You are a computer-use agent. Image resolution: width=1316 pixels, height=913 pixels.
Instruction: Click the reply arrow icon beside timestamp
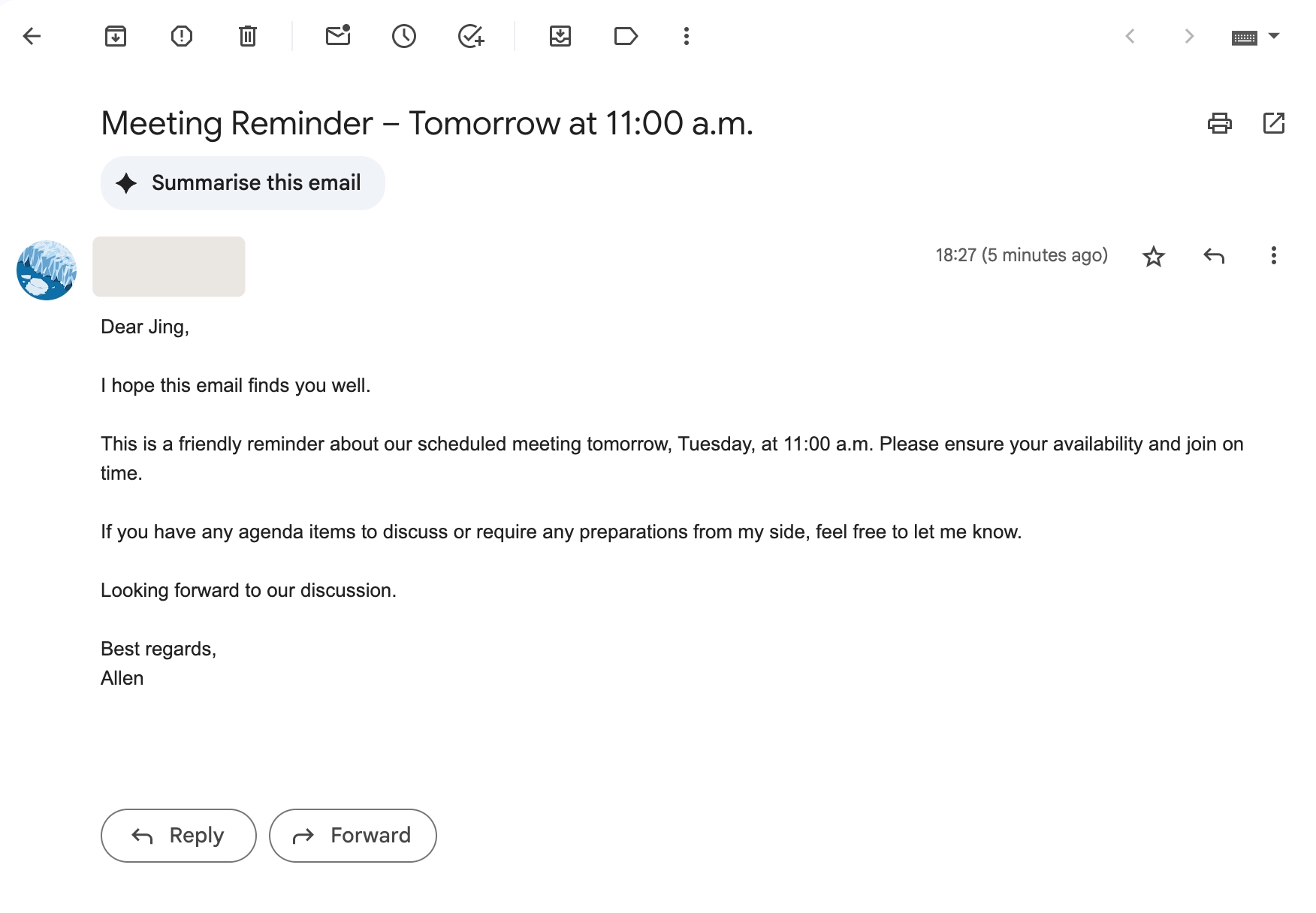[x=1214, y=256]
